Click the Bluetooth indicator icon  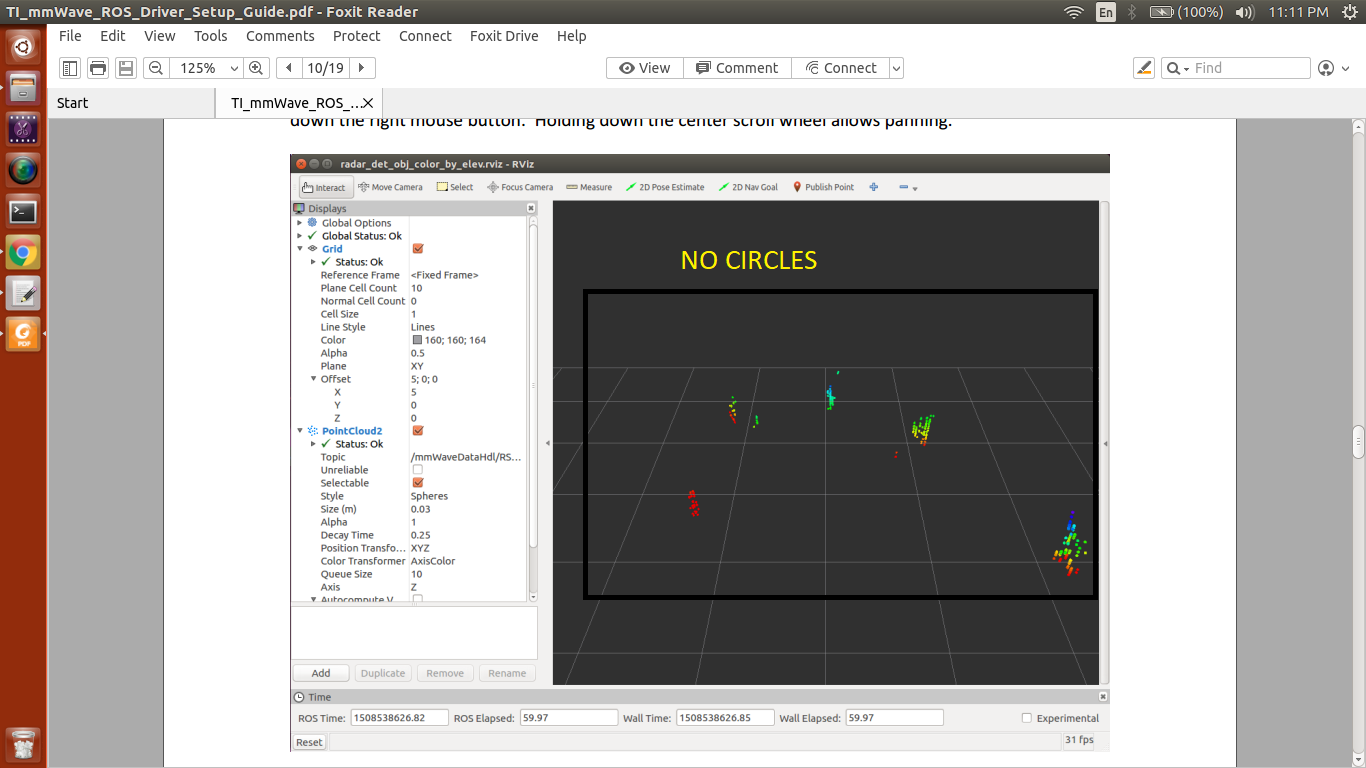(x=1133, y=12)
